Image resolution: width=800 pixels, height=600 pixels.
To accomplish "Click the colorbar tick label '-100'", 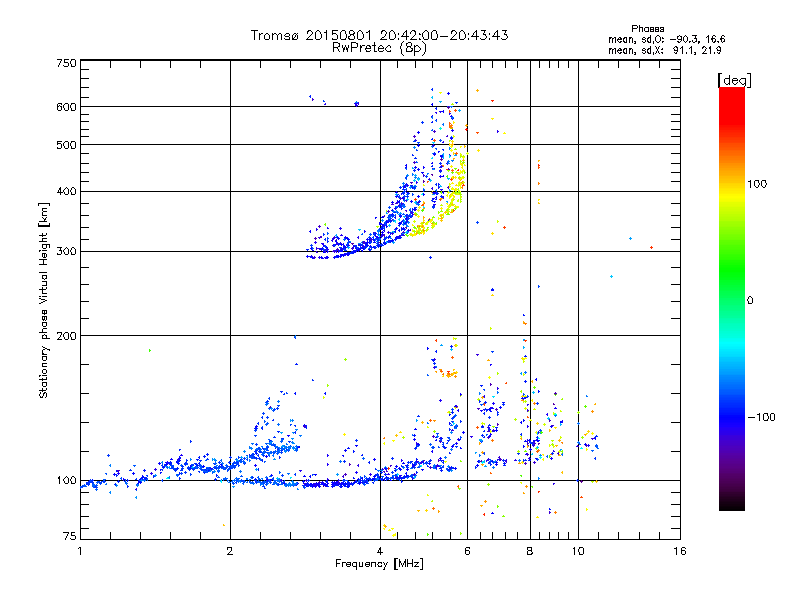I will 761,417.
